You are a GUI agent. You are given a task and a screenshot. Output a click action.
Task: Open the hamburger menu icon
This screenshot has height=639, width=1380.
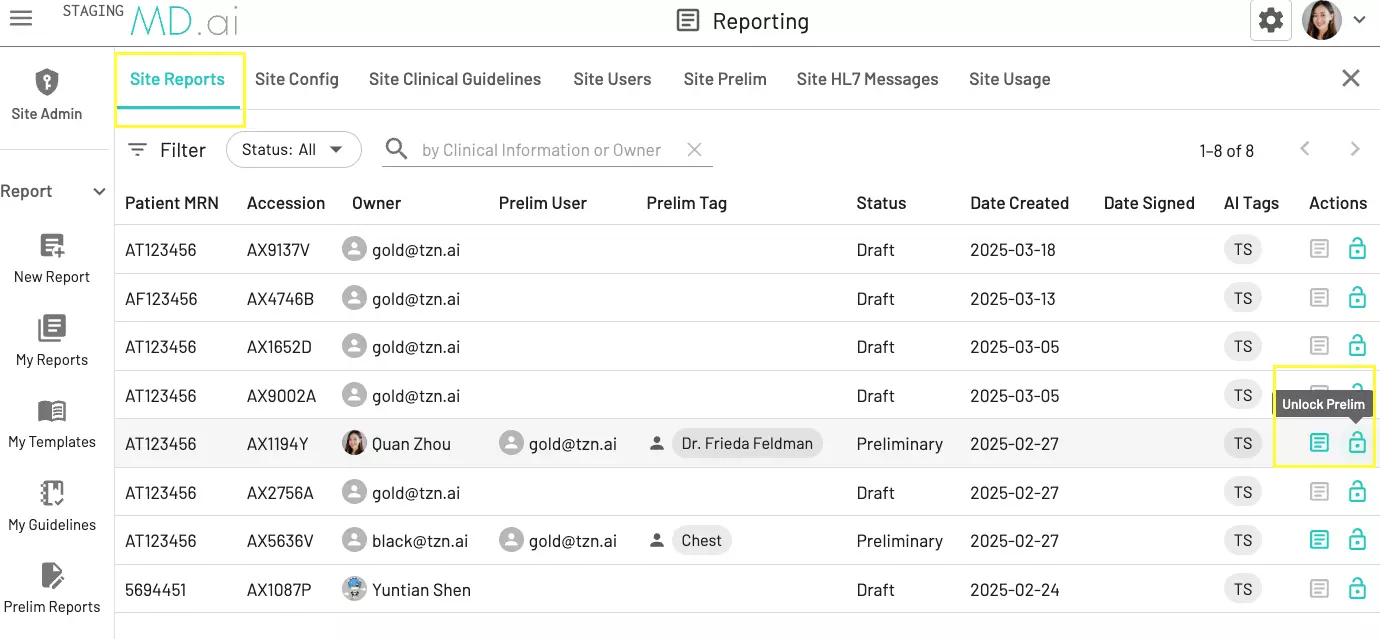click(x=20, y=19)
